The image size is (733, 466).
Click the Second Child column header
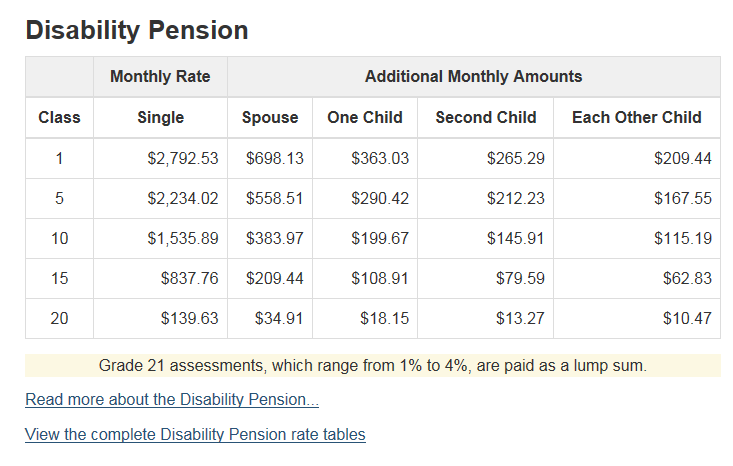486,117
